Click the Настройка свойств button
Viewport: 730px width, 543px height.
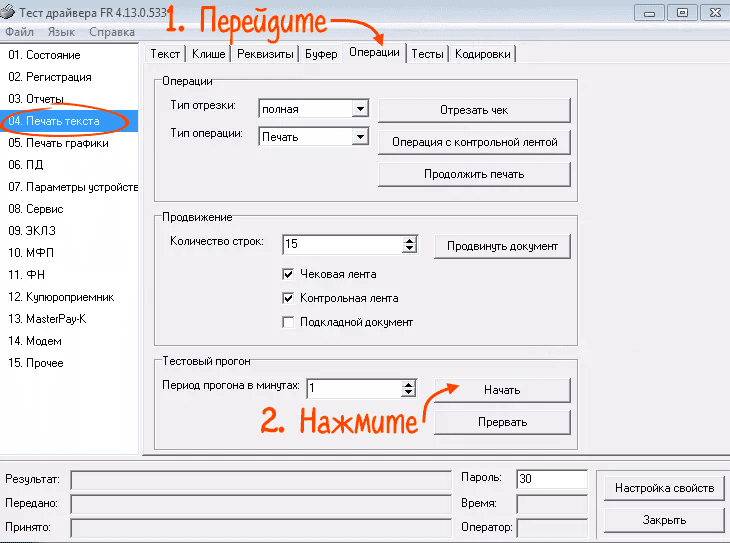coord(664,488)
